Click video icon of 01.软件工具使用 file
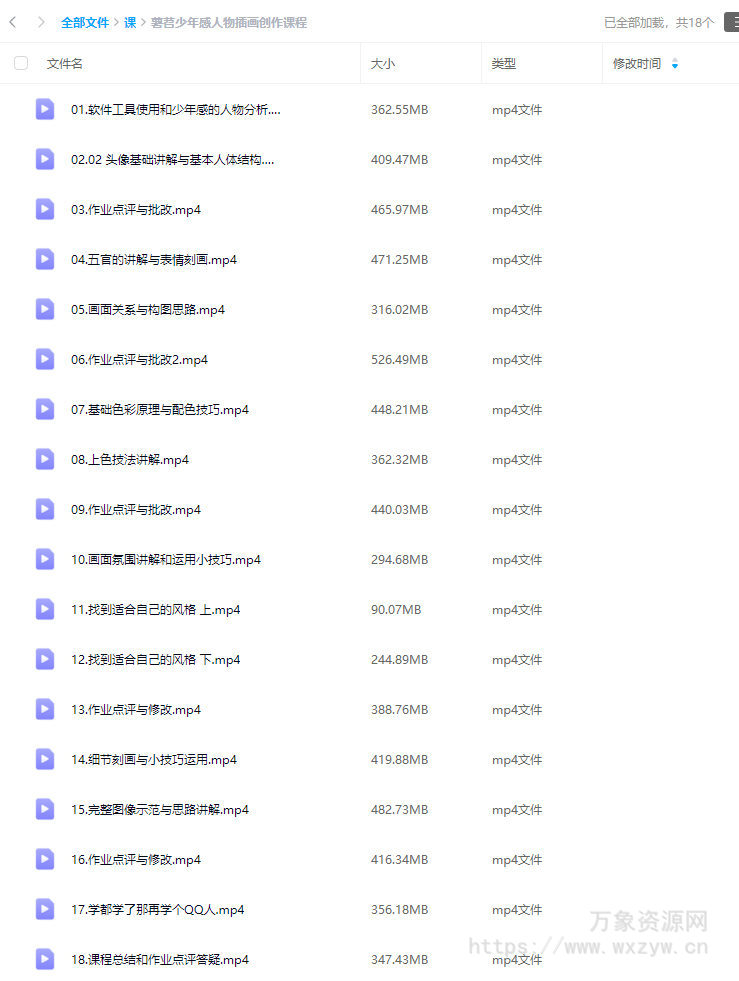This screenshot has height=981, width=739. pyautogui.click(x=44, y=109)
